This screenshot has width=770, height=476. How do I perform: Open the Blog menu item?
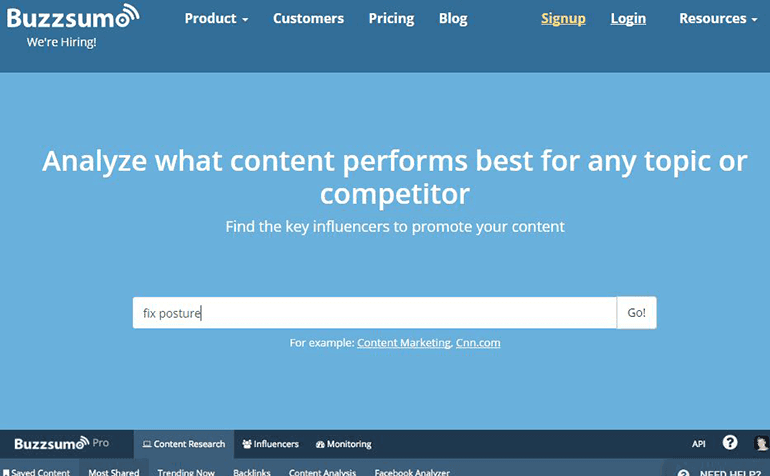click(453, 18)
